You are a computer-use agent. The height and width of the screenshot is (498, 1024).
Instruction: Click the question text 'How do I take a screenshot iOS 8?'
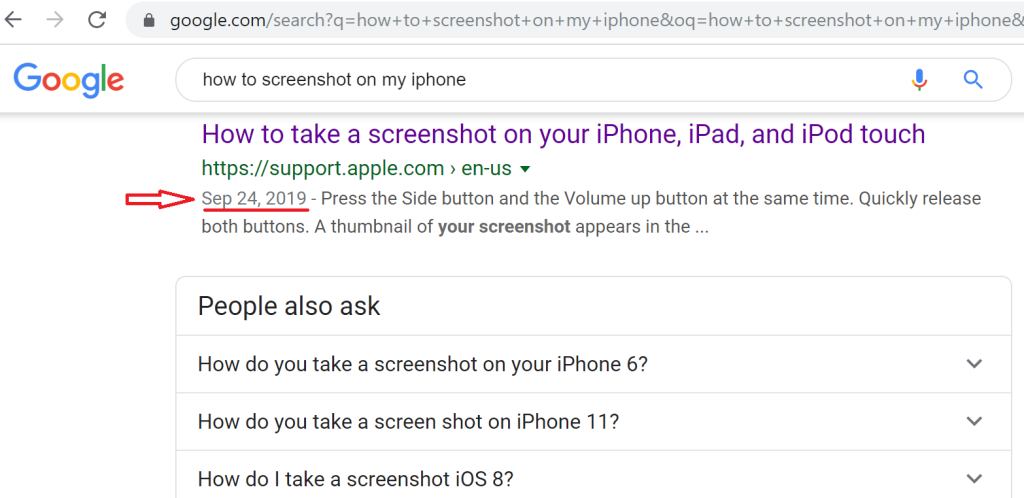click(x=355, y=479)
